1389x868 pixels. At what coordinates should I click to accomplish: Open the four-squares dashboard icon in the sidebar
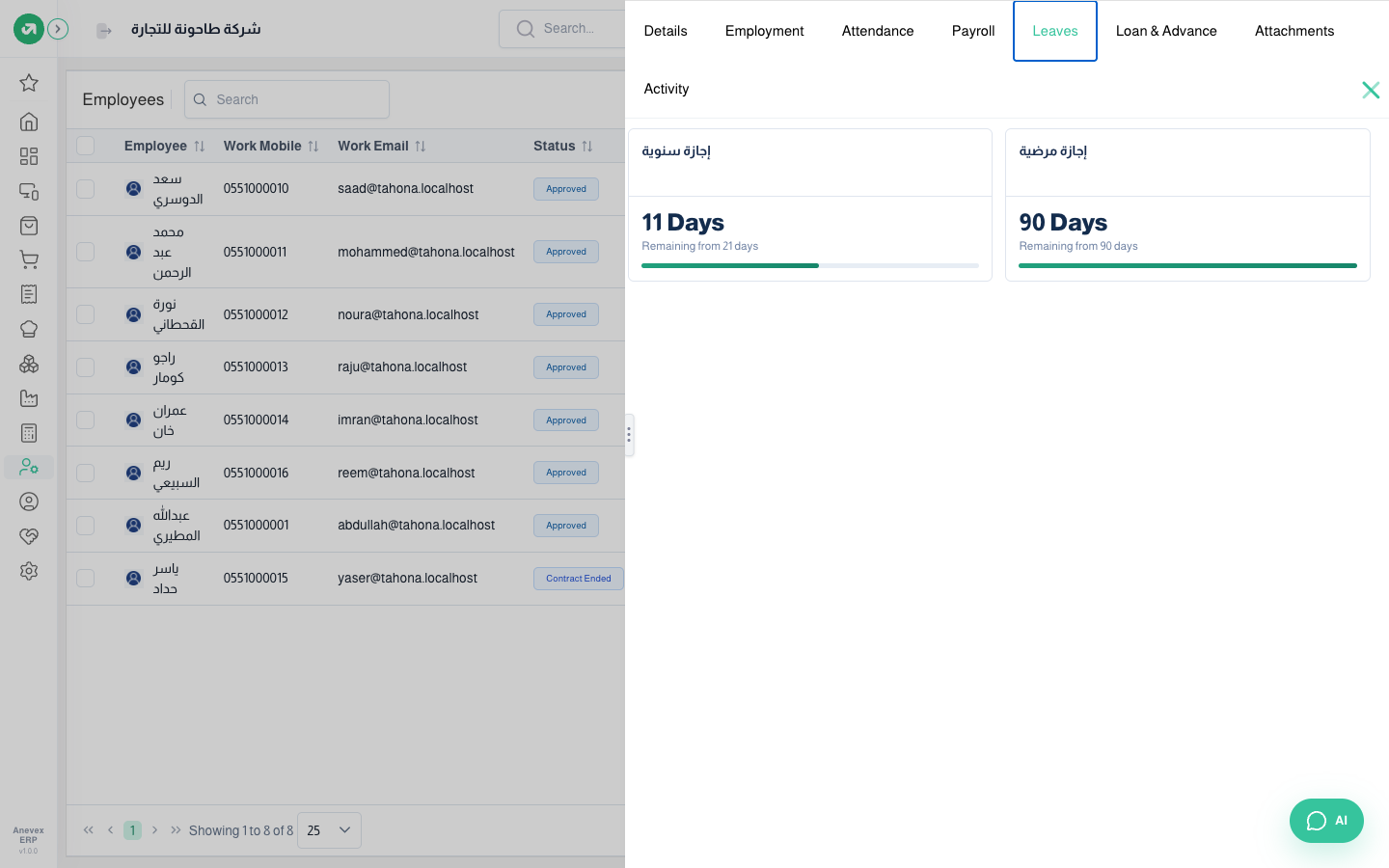click(x=29, y=156)
